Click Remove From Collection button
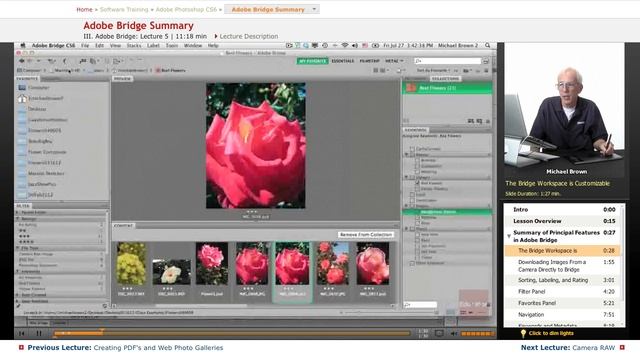This screenshot has height=360, width=640. pyautogui.click(x=366, y=235)
